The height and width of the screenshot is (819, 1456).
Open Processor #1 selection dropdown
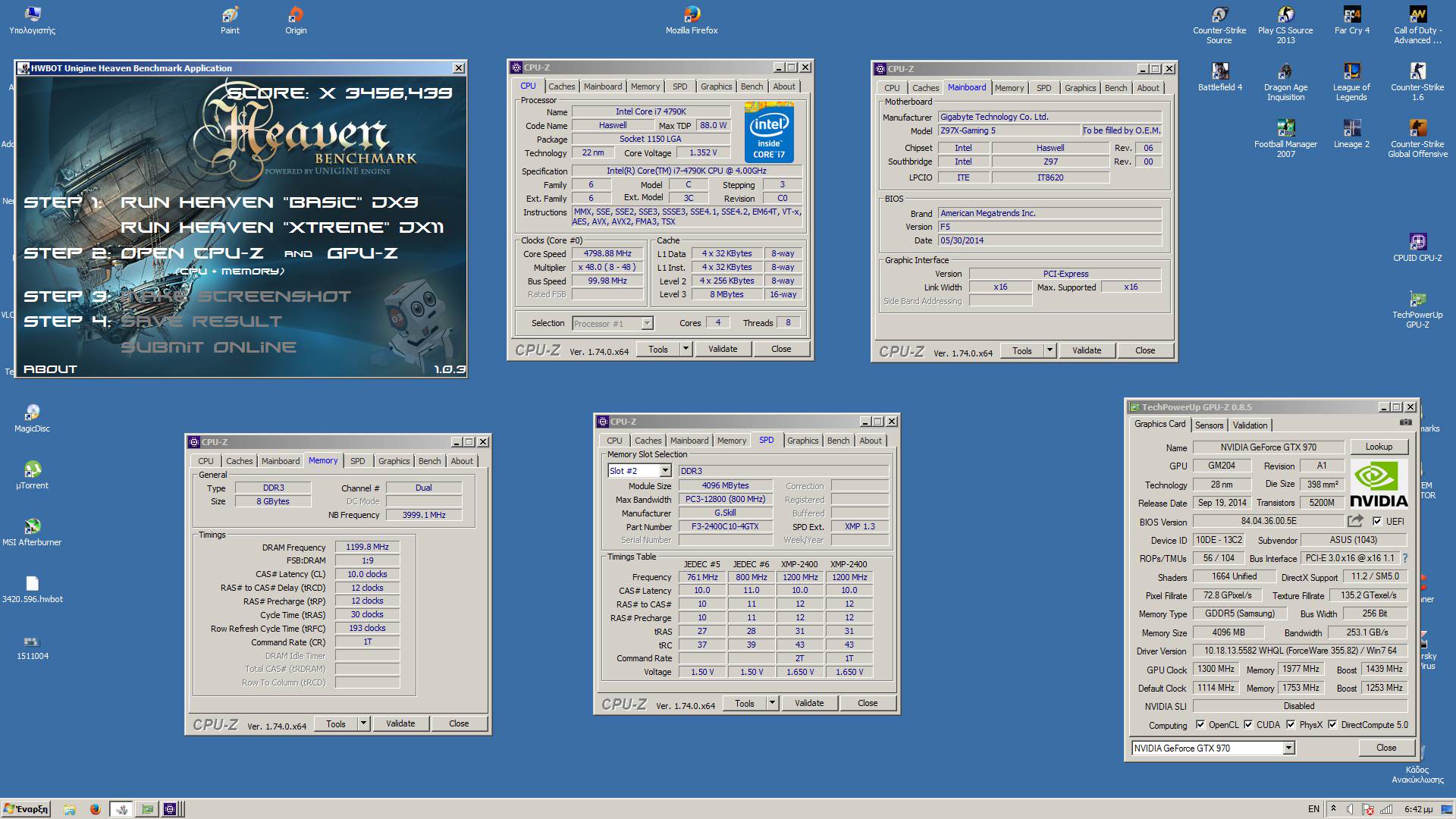click(647, 323)
